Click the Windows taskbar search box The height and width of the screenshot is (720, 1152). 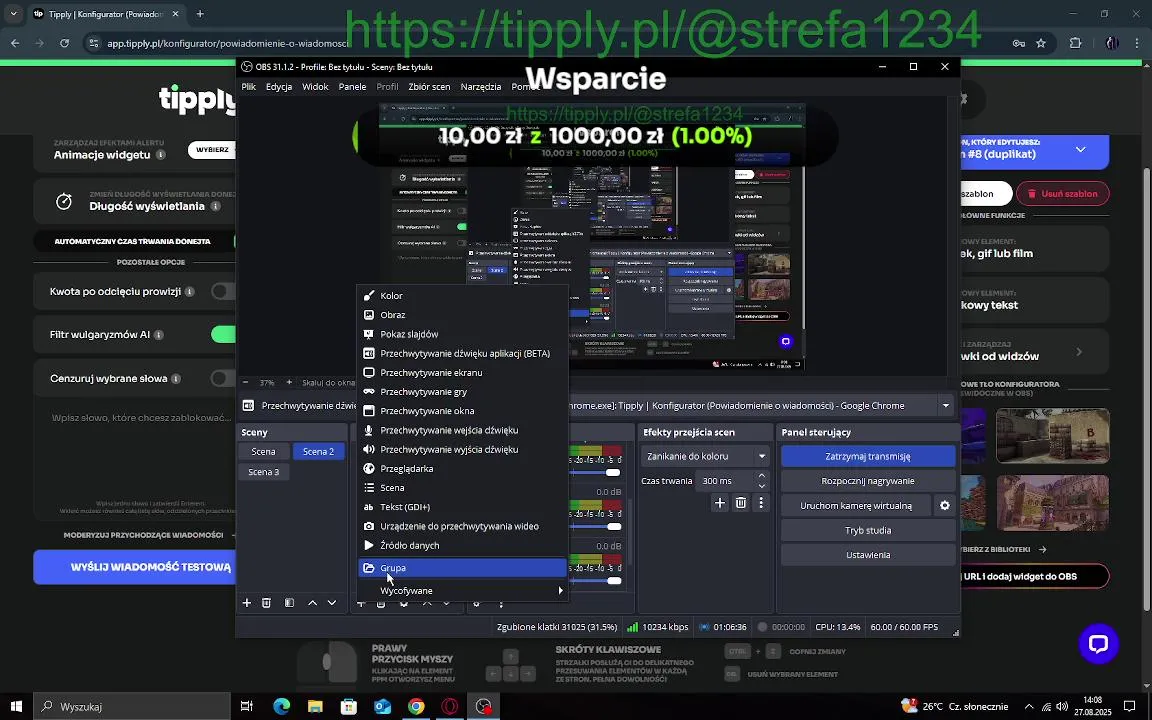click(132, 706)
